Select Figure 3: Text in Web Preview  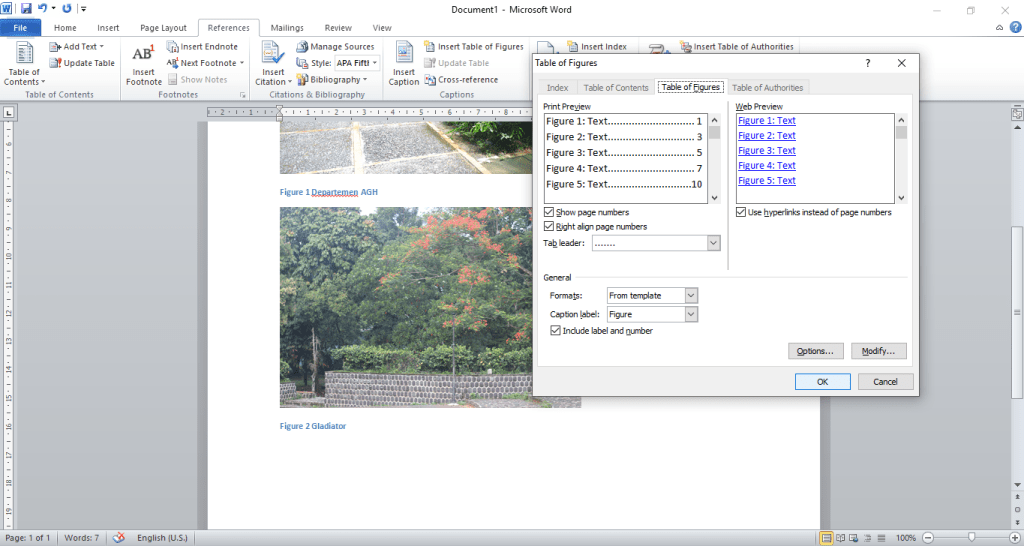tap(766, 151)
